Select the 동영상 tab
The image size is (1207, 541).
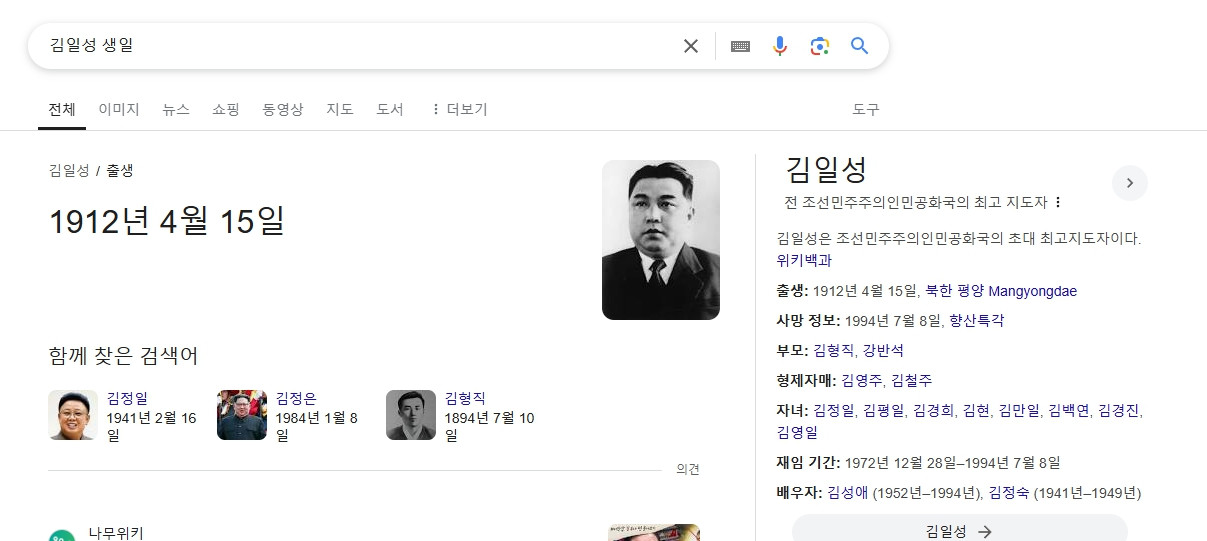click(x=283, y=109)
